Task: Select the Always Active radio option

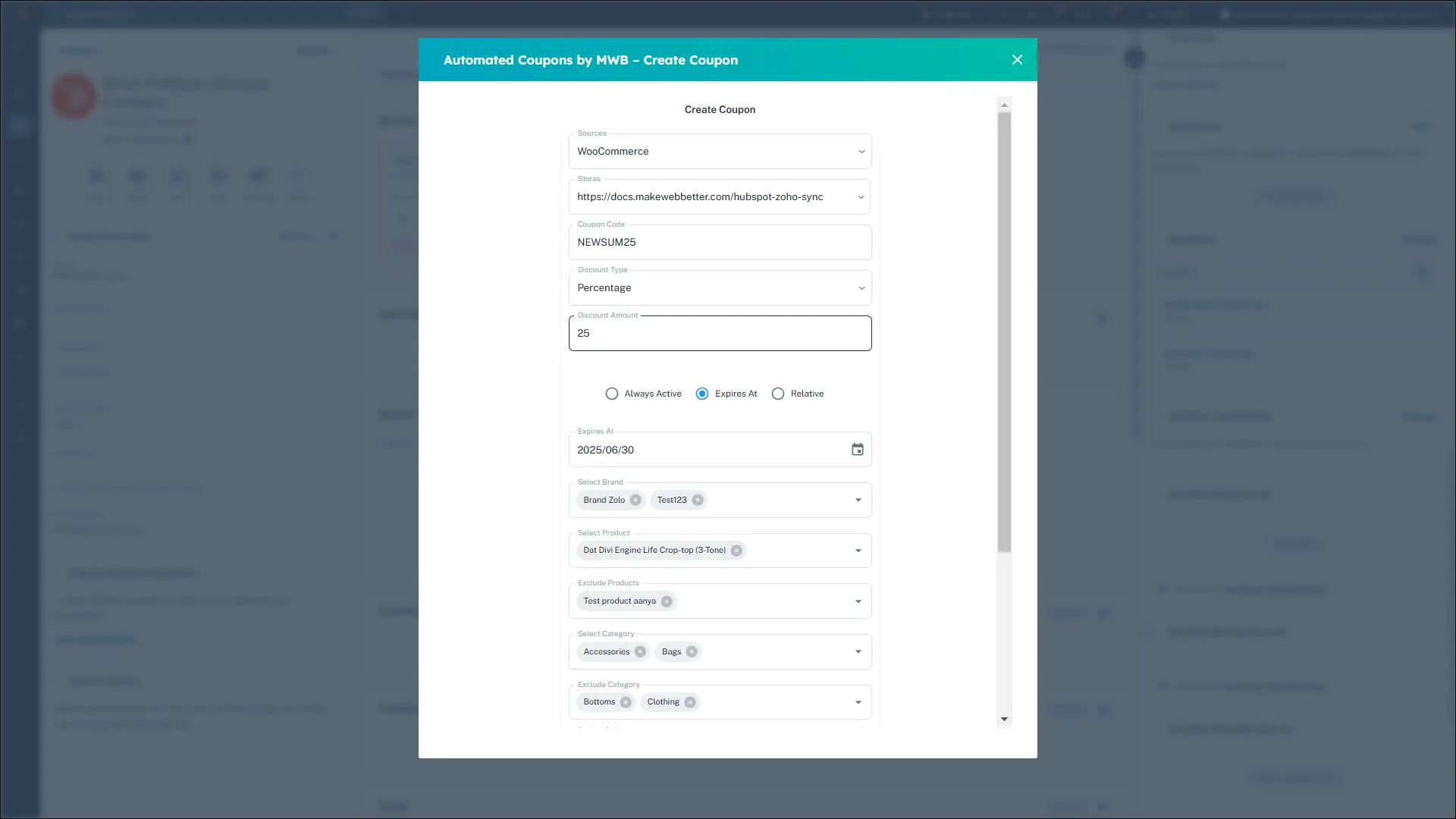Action: click(612, 394)
